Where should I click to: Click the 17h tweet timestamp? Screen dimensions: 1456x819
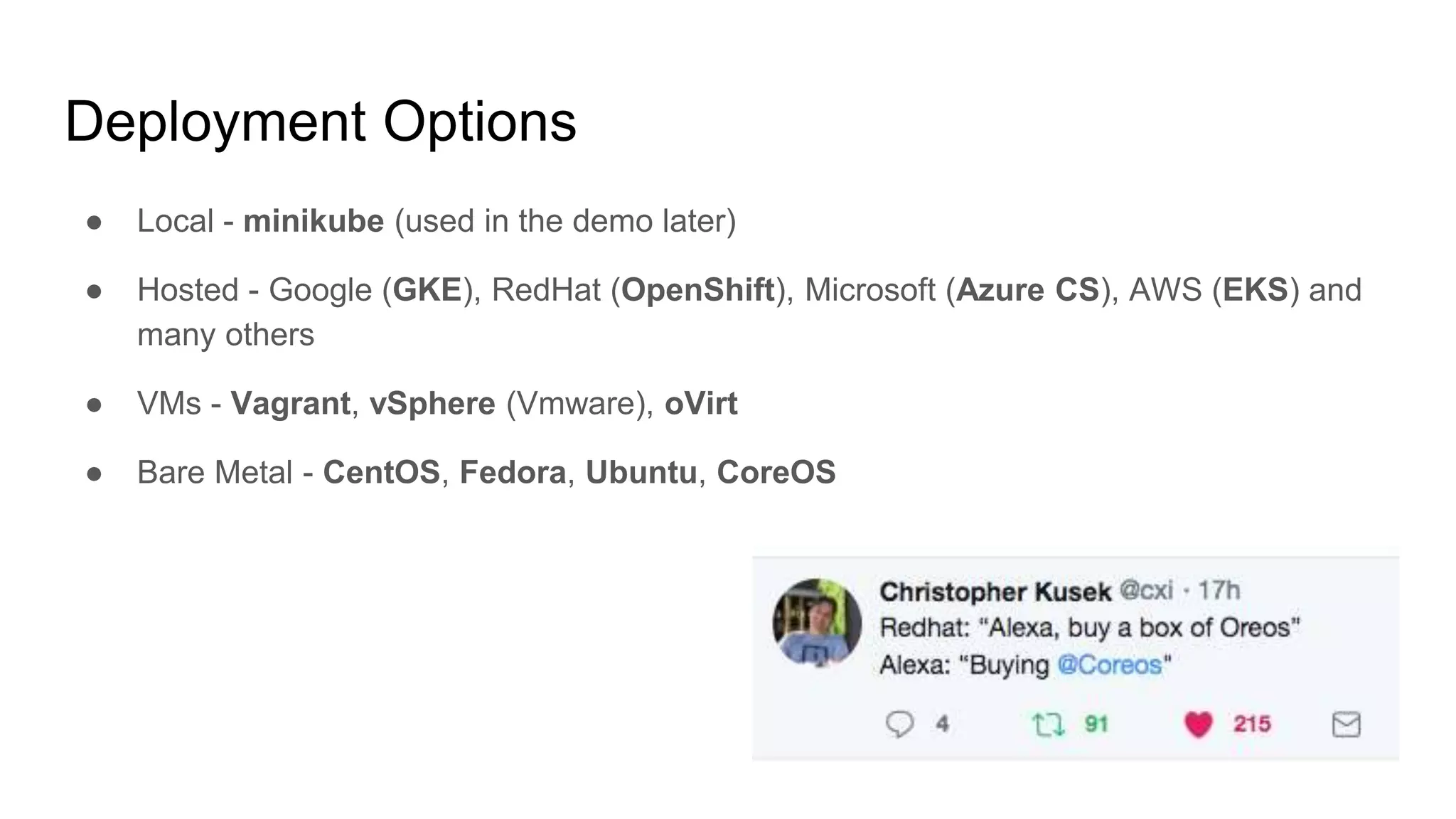point(1219,590)
